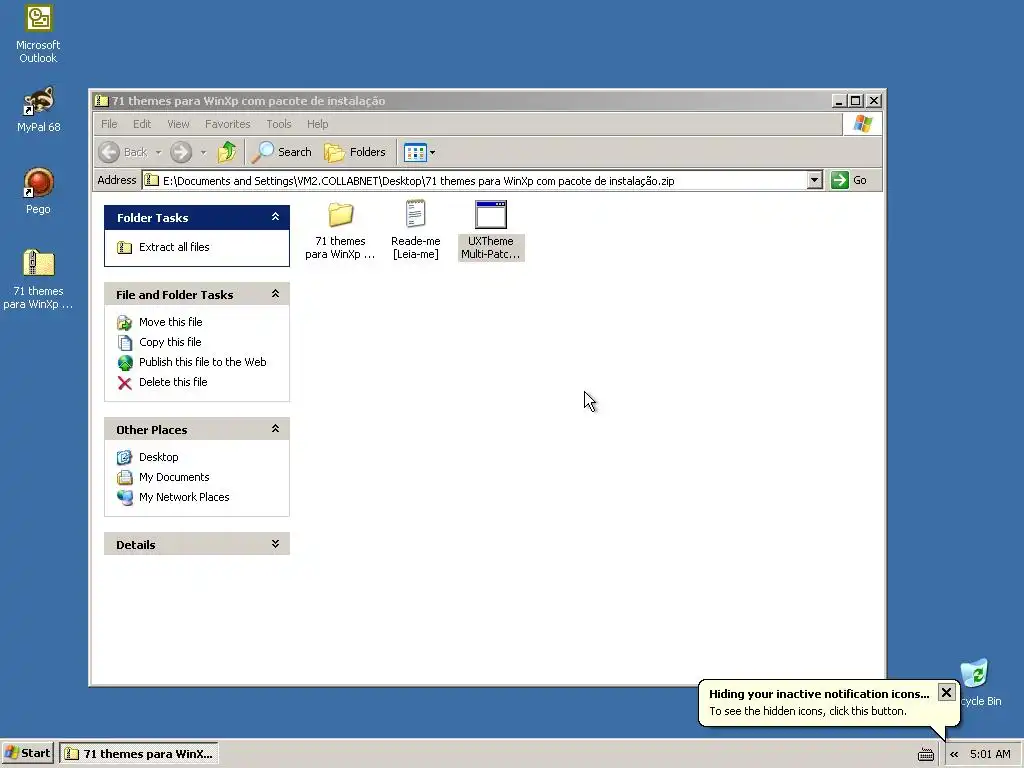Click in the Address bar path field

pos(475,181)
